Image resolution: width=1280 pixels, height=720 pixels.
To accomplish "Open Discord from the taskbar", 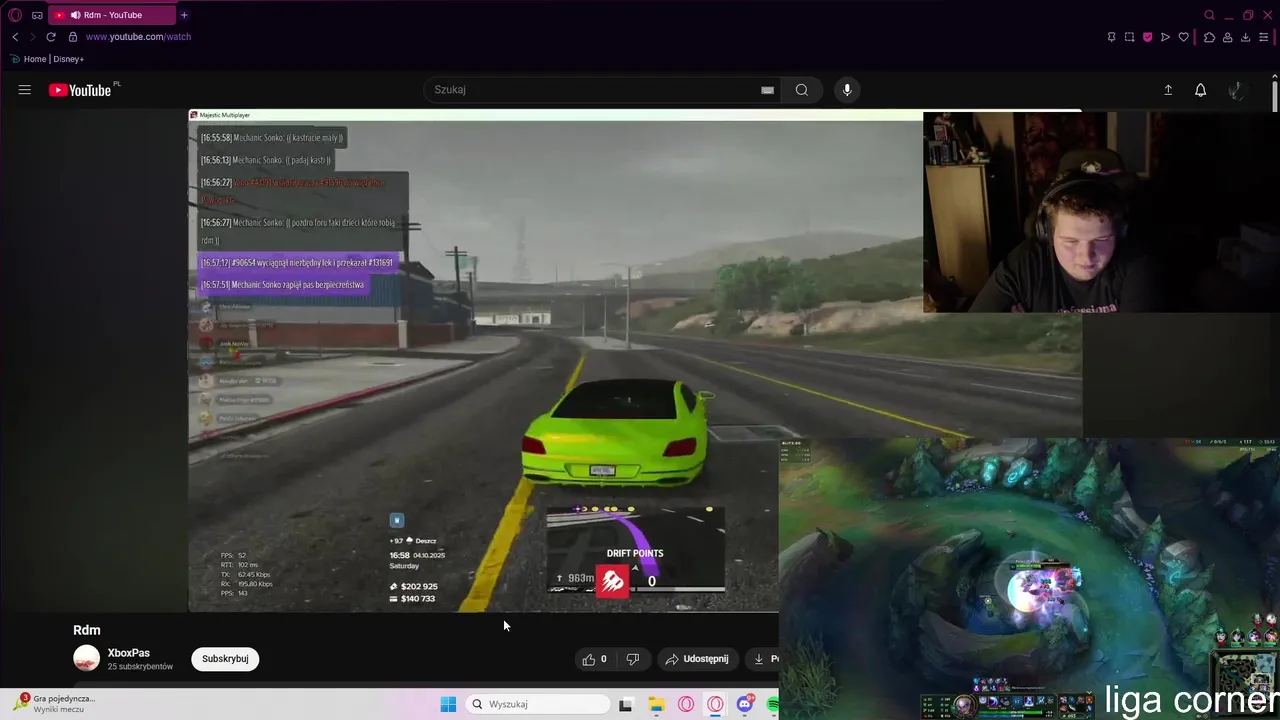I will pos(744,705).
